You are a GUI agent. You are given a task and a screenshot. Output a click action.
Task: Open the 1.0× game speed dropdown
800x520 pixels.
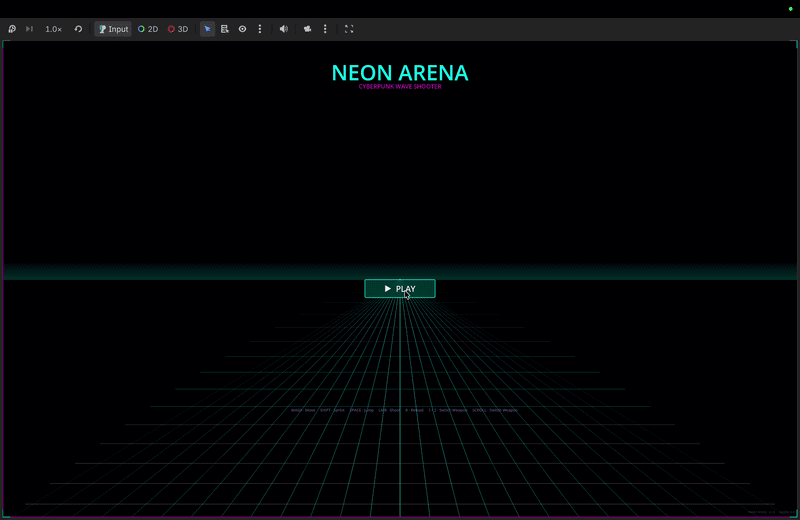pos(53,29)
